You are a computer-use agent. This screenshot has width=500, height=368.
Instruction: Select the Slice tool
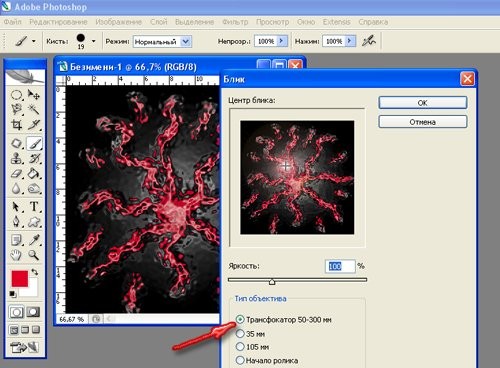(x=34, y=125)
